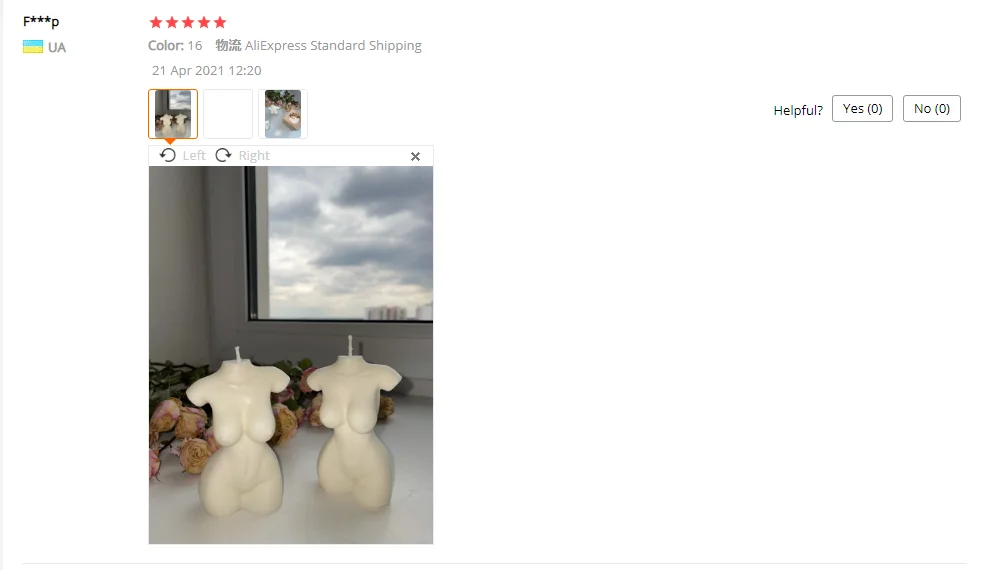Click the "Color: 16" variant text
Image resolution: width=987 pixels, height=570 pixels.
175,45
